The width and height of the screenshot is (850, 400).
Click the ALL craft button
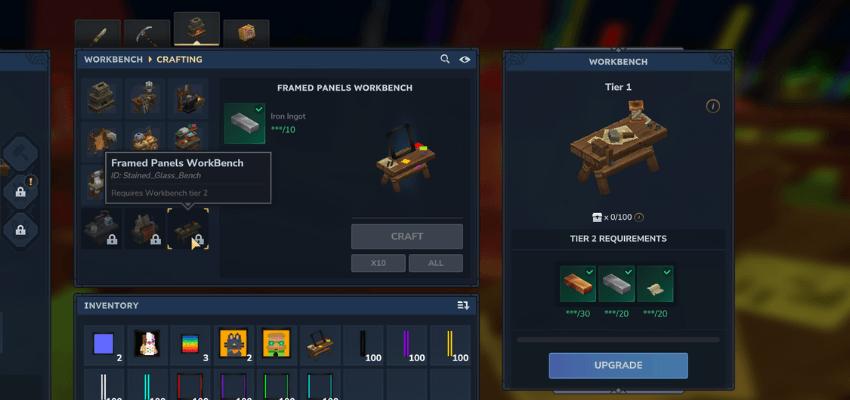(x=436, y=263)
